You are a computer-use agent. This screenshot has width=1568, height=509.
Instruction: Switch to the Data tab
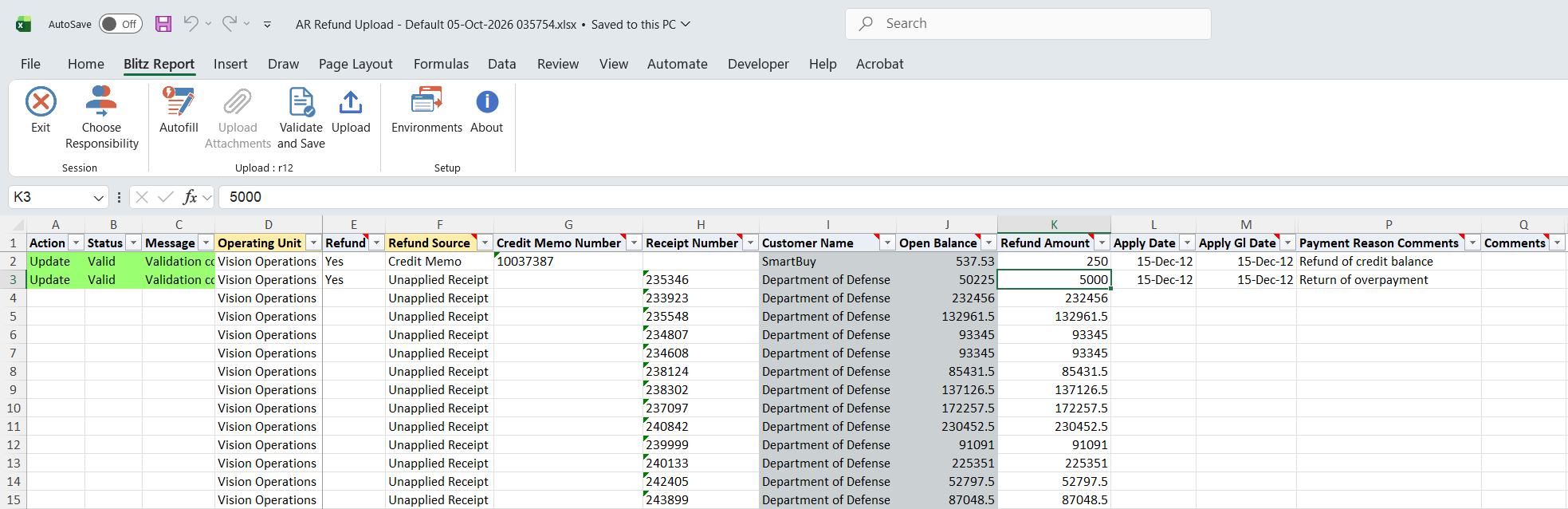(x=502, y=64)
